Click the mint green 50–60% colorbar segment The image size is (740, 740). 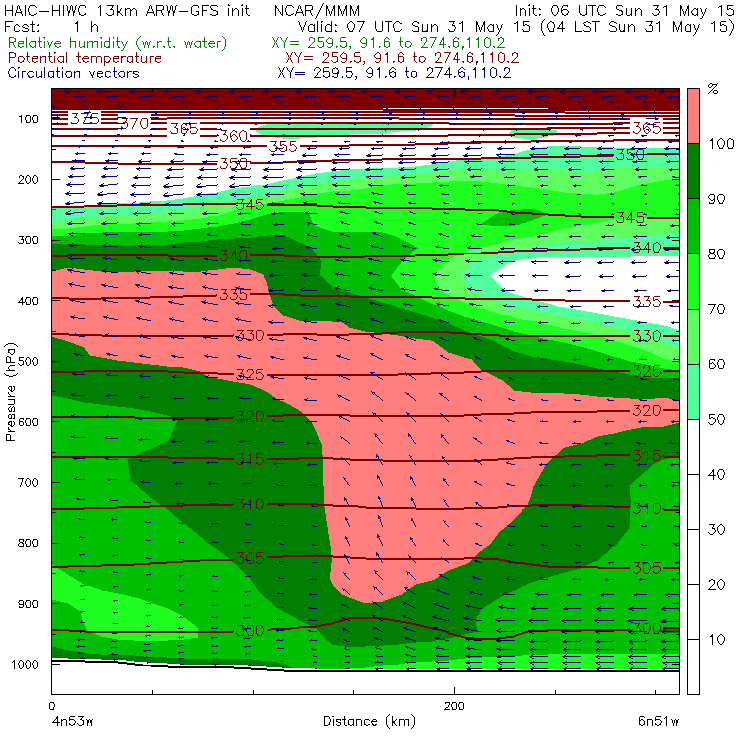[x=693, y=392]
